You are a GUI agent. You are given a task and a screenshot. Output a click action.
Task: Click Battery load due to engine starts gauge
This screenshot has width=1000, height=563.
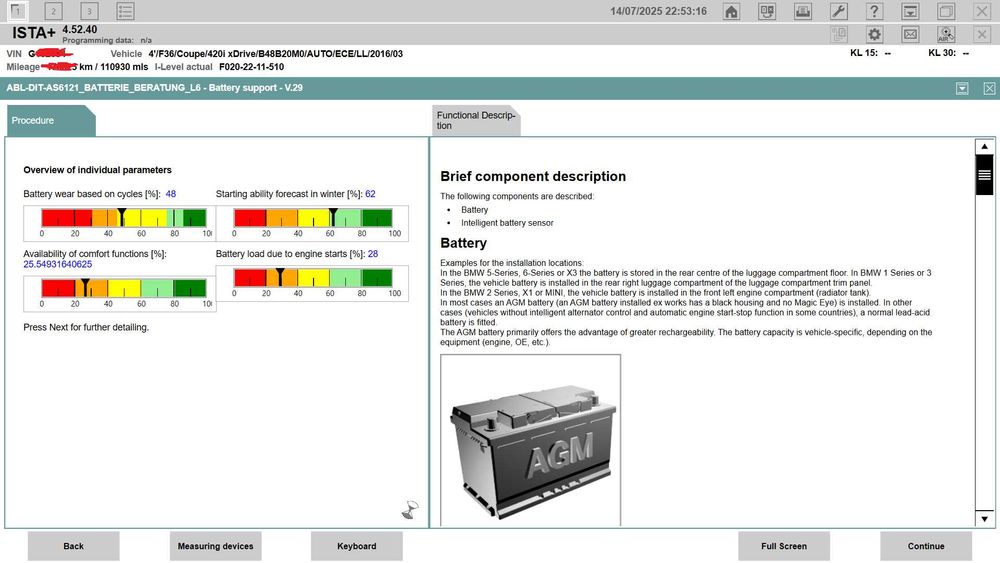(x=312, y=283)
